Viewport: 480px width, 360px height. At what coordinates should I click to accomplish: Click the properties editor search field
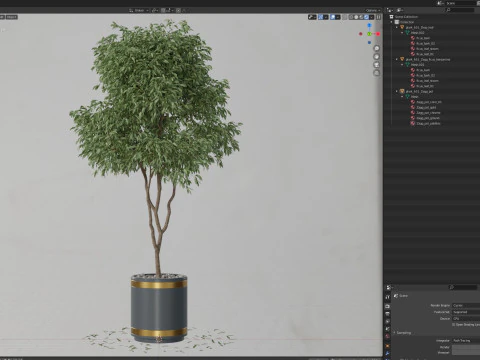coord(463,287)
